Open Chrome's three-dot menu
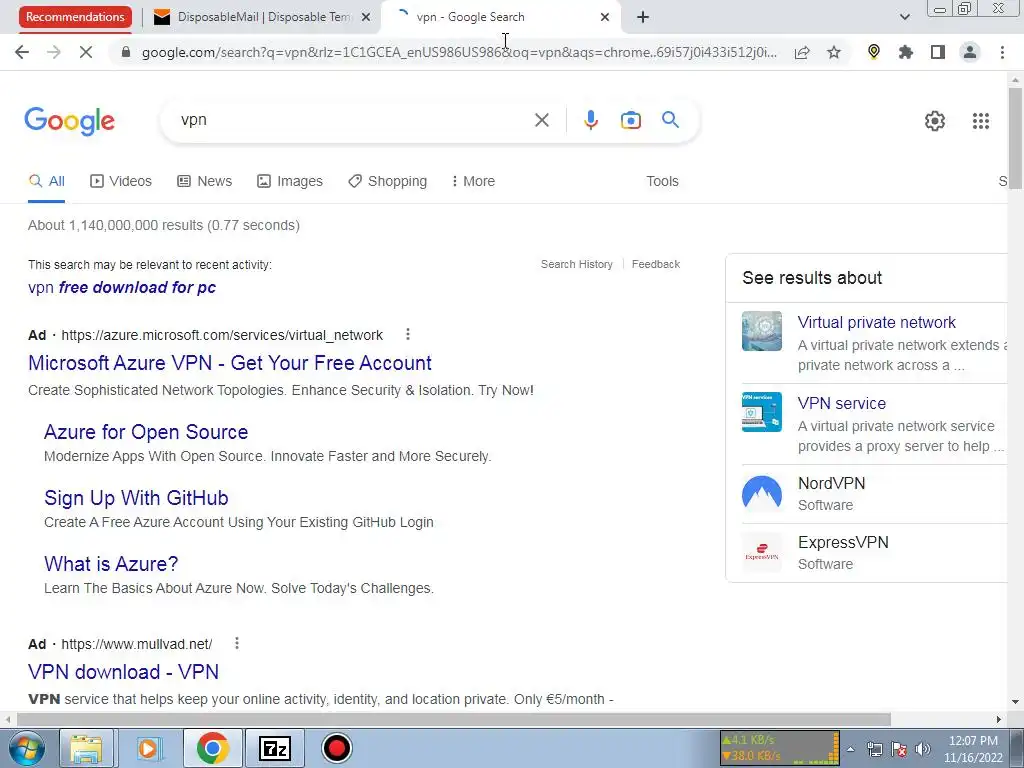Image resolution: width=1024 pixels, height=768 pixels. [x=1002, y=52]
